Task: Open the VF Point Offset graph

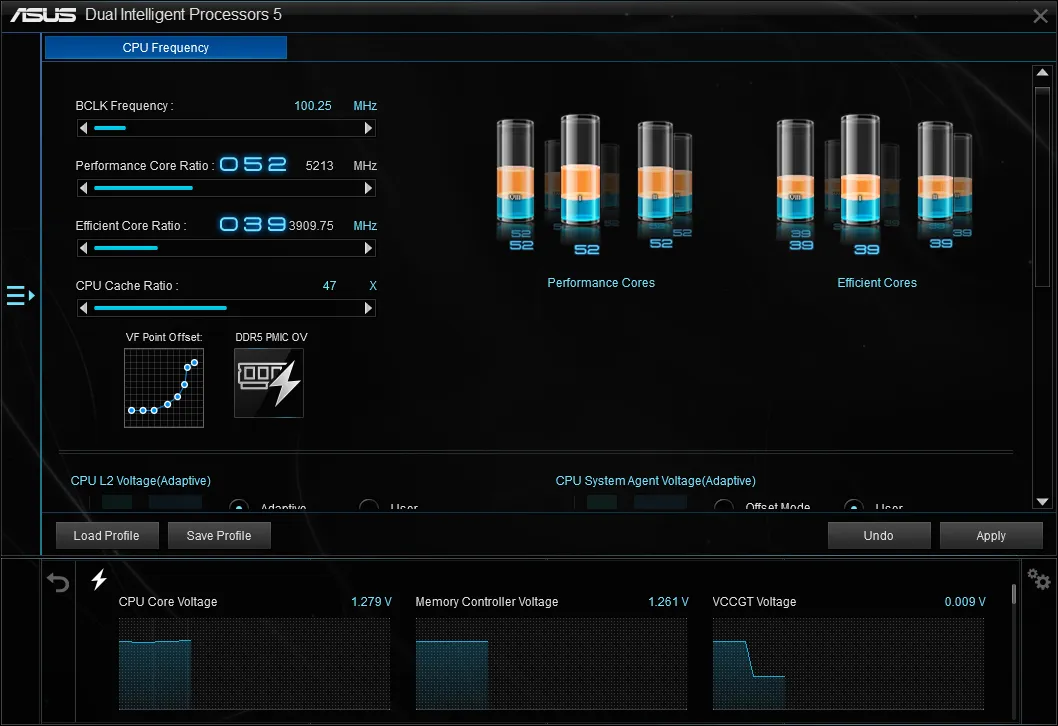Action: pos(164,388)
